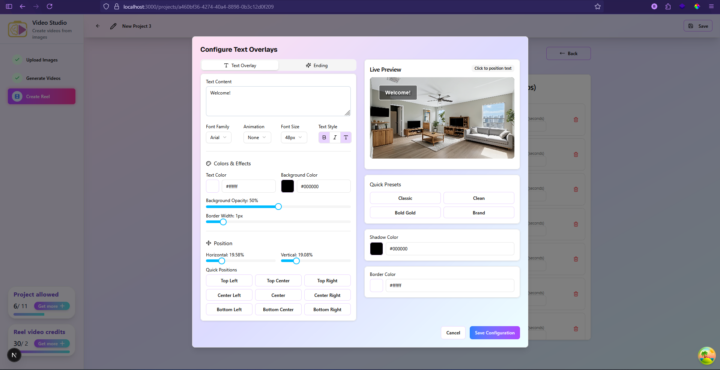This screenshot has width=720, height=370.
Task: Cancel the text overlay dialog
Action: tap(453, 333)
